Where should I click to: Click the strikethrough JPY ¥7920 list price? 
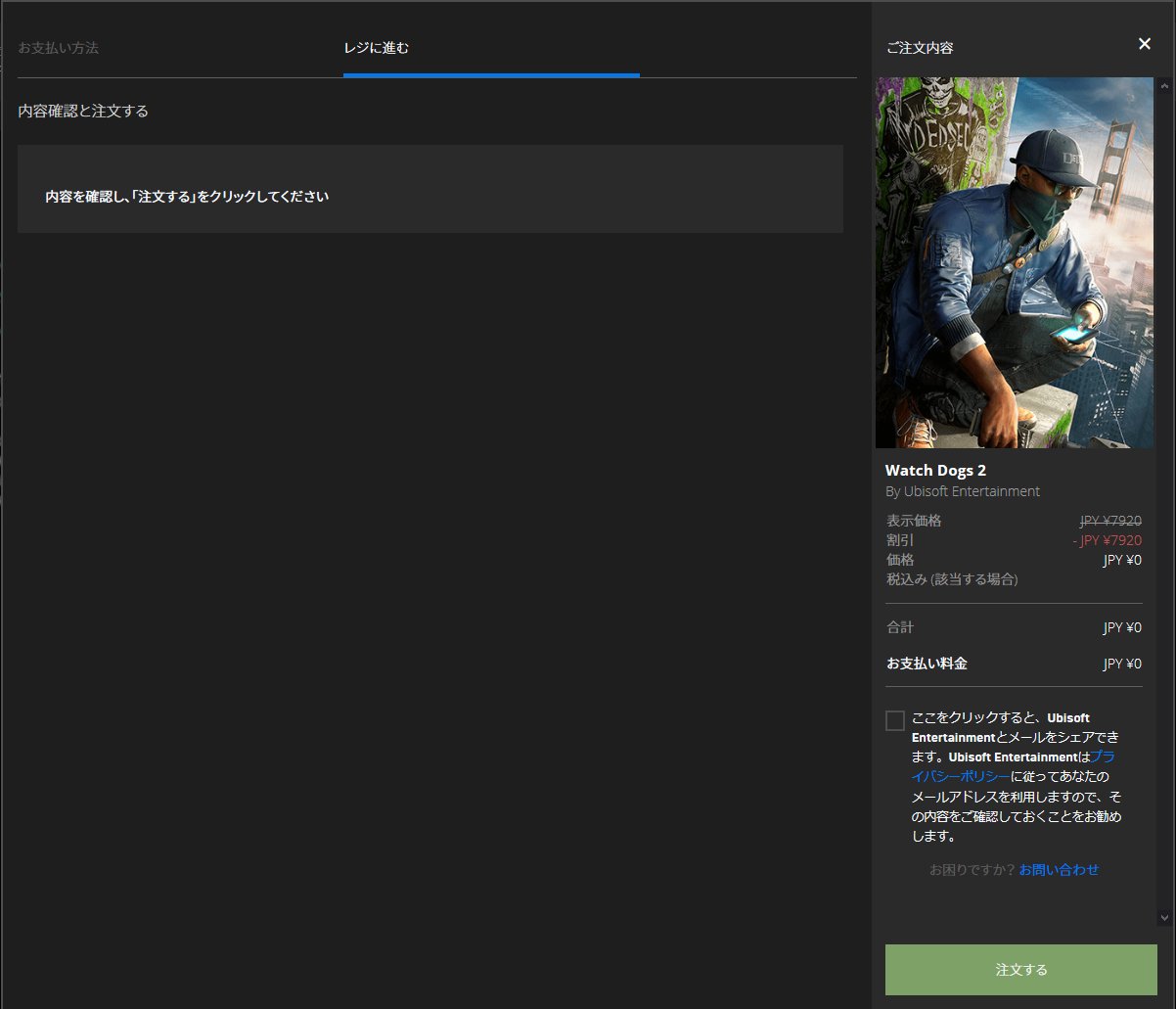[1110, 521]
